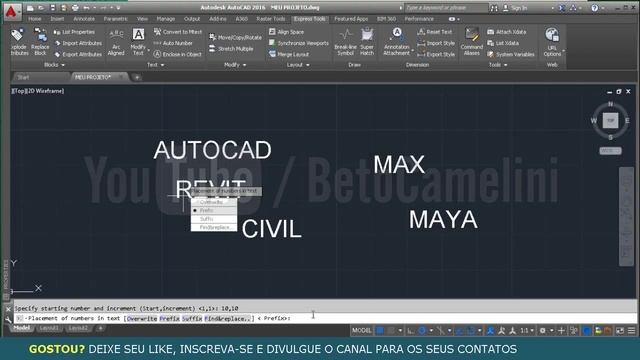Screen dimensions: 640x360
Task: Choose Enclose in Object
Action: tap(178, 54)
